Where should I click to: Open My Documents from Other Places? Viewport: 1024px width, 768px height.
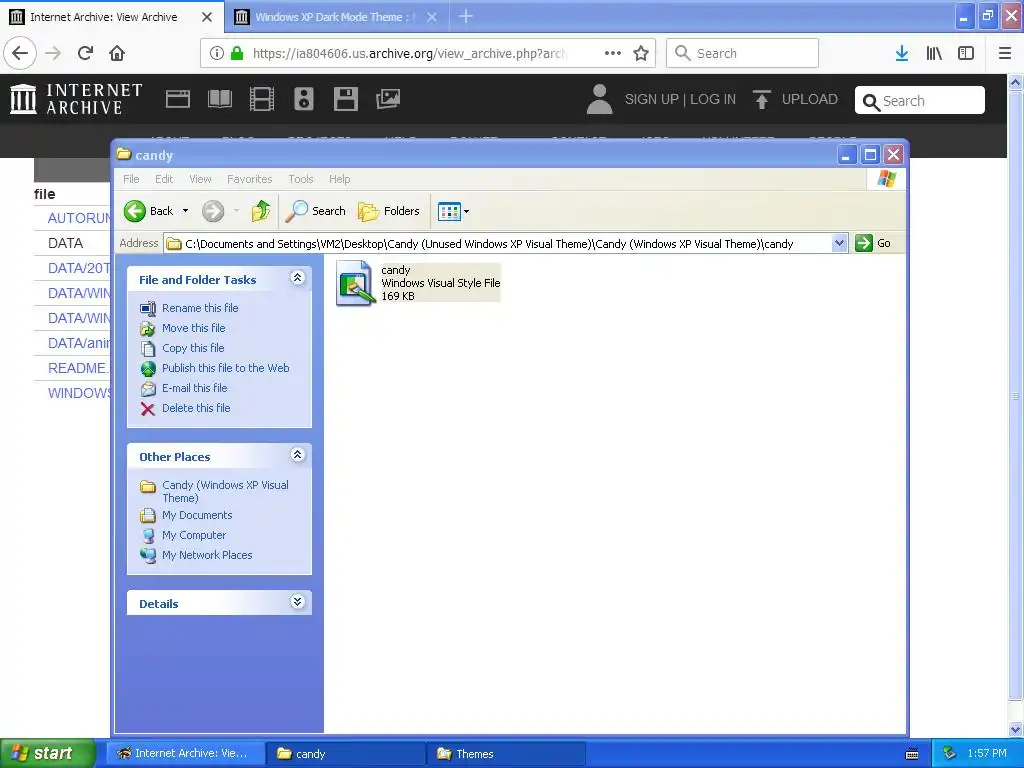click(x=197, y=515)
